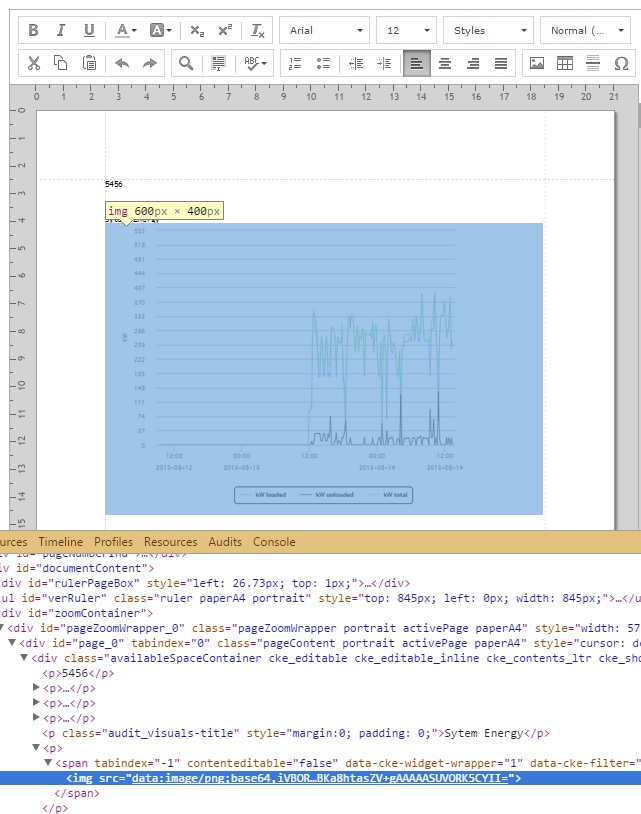This screenshot has width=641, height=814.
Task: Open the Styles dropdown
Action: tap(487, 31)
